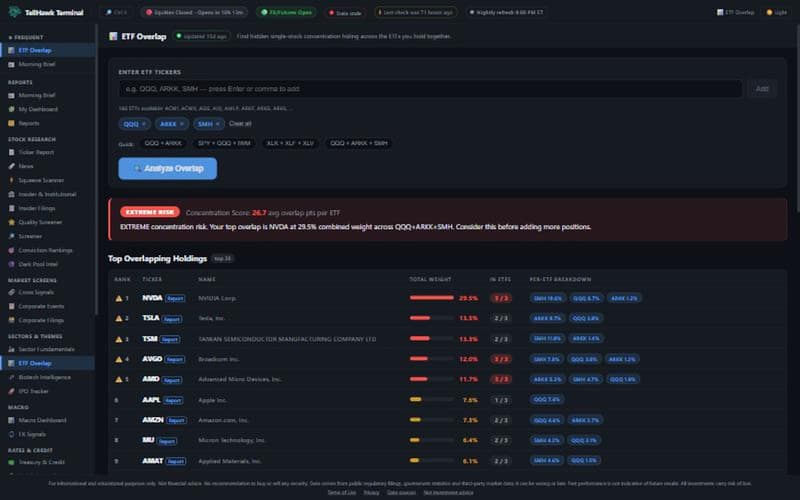The width and height of the screenshot is (800, 500).
Task: Open the AMD Report link
Action: coord(172,380)
